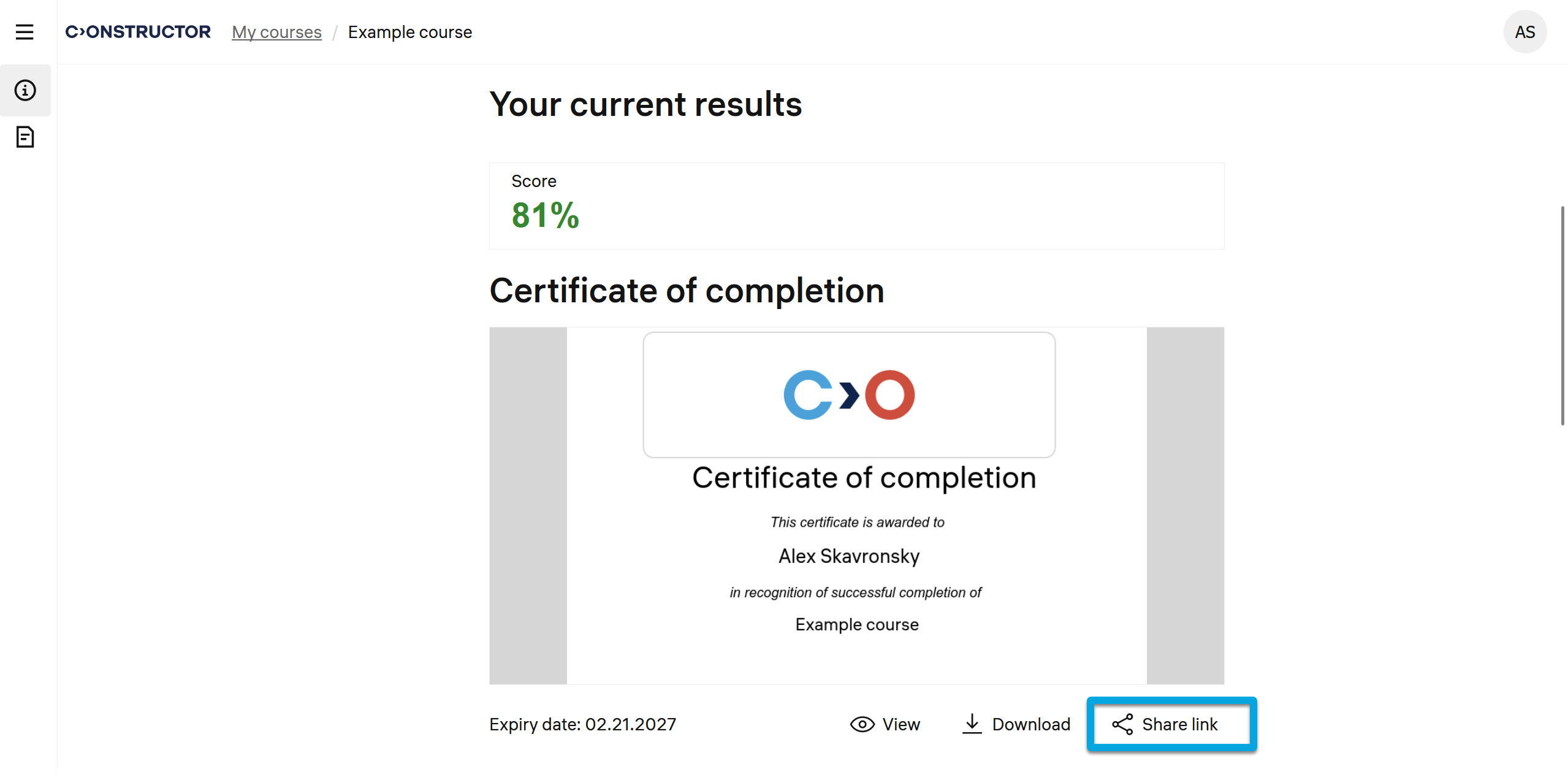This screenshot has height=780, width=1568.
Task: Open the AS user avatar menu
Action: coord(1524,32)
